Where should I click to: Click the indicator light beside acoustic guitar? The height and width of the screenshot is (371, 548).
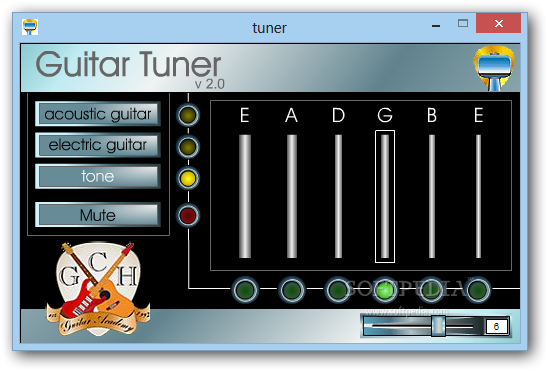coord(188,115)
